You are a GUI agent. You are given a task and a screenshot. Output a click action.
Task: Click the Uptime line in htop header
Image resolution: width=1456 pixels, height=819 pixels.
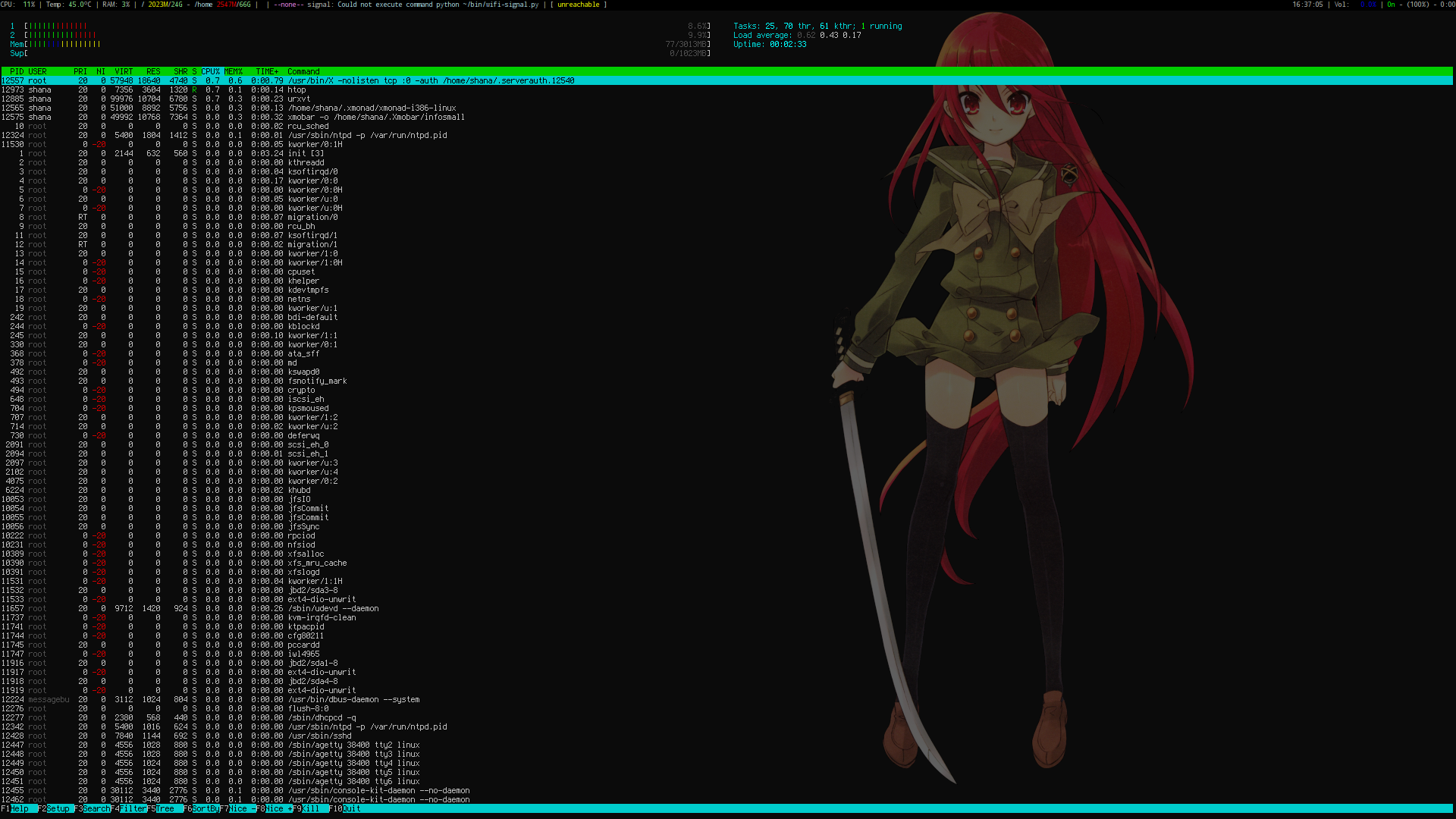point(770,44)
